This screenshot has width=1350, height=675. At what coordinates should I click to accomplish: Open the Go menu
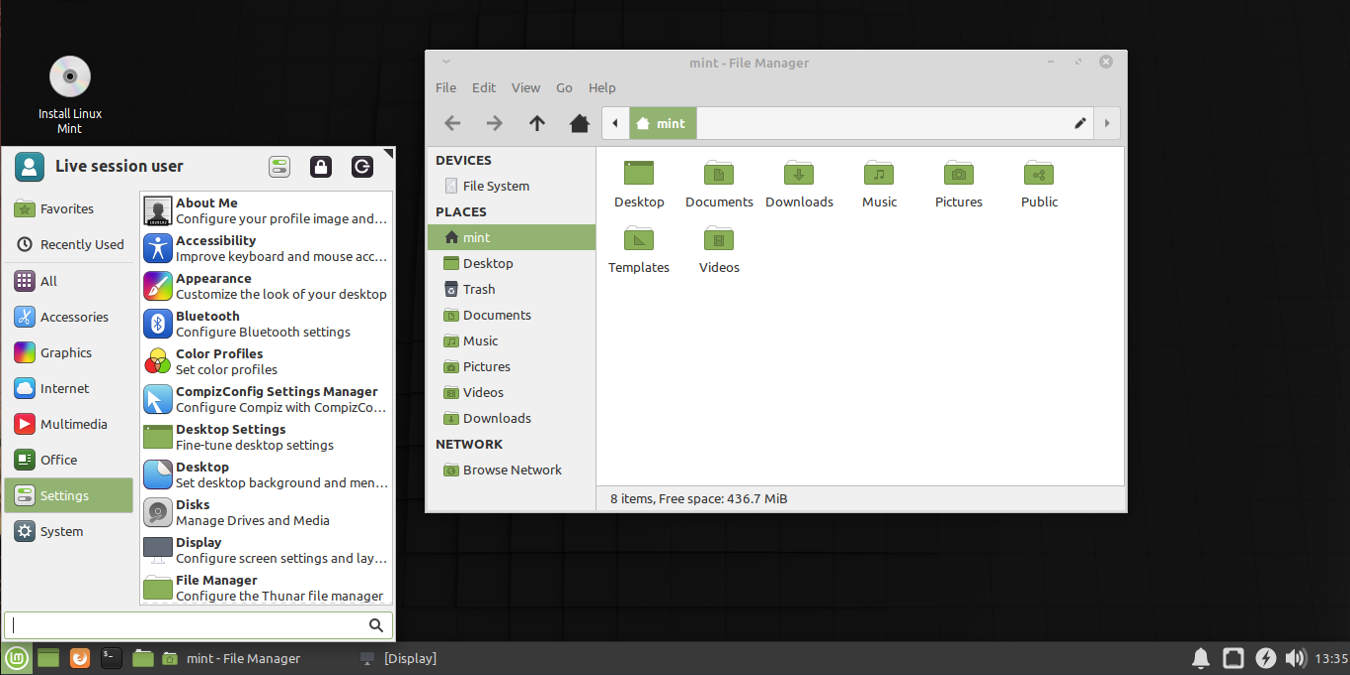click(x=564, y=88)
